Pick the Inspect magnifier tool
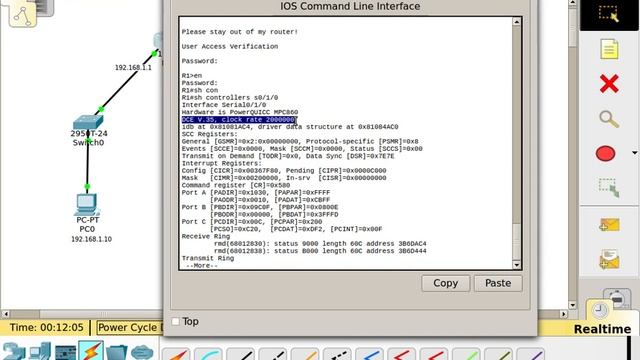640x360 pixels. 609,119
